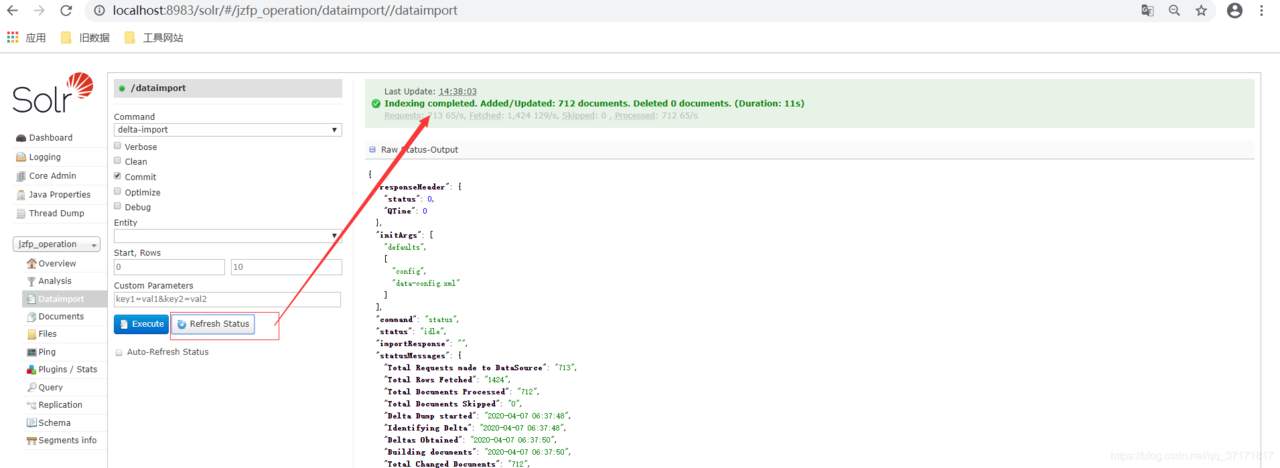The image size is (1280, 468).
Task: Go forward with browser forward arrow
Action: 39,11
